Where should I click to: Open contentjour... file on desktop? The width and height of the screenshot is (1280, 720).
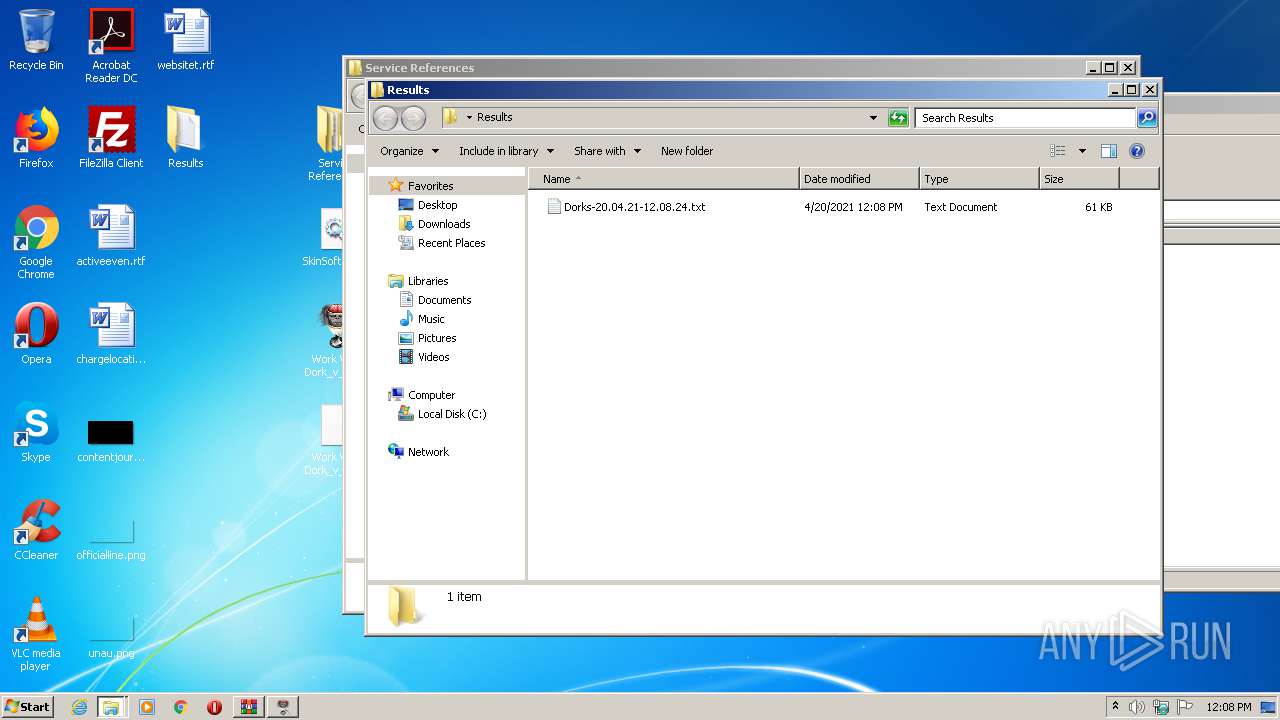pos(111,439)
